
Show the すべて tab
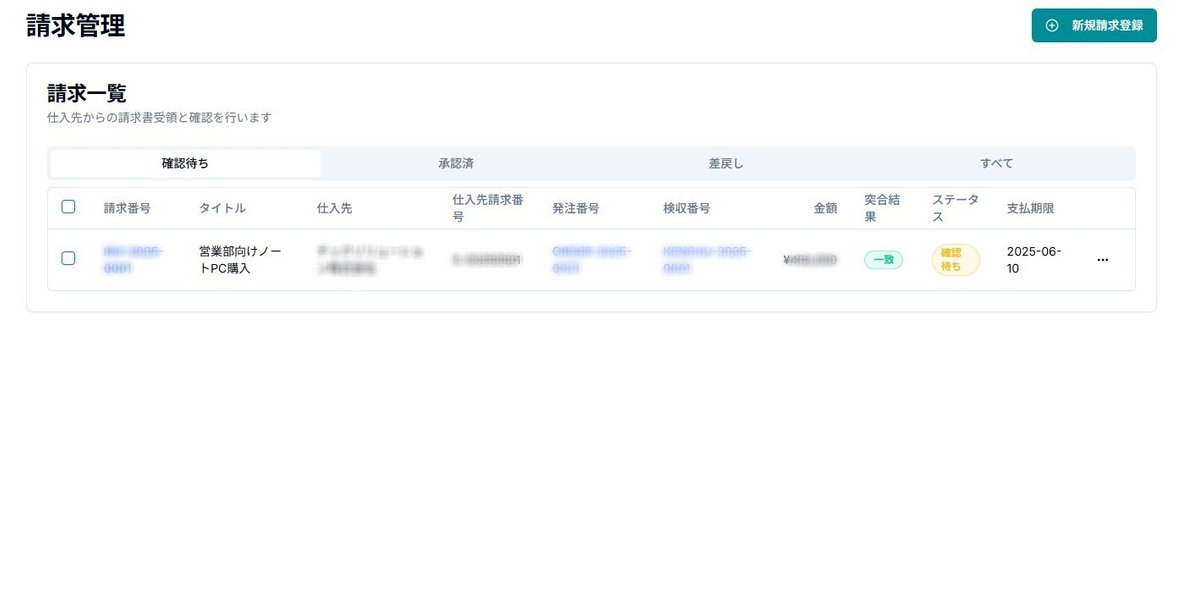[997, 163]
